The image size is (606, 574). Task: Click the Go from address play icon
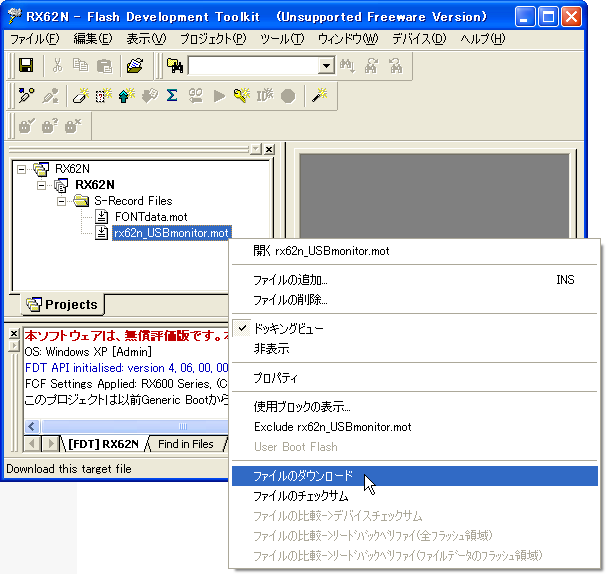[x=219, y=95]
